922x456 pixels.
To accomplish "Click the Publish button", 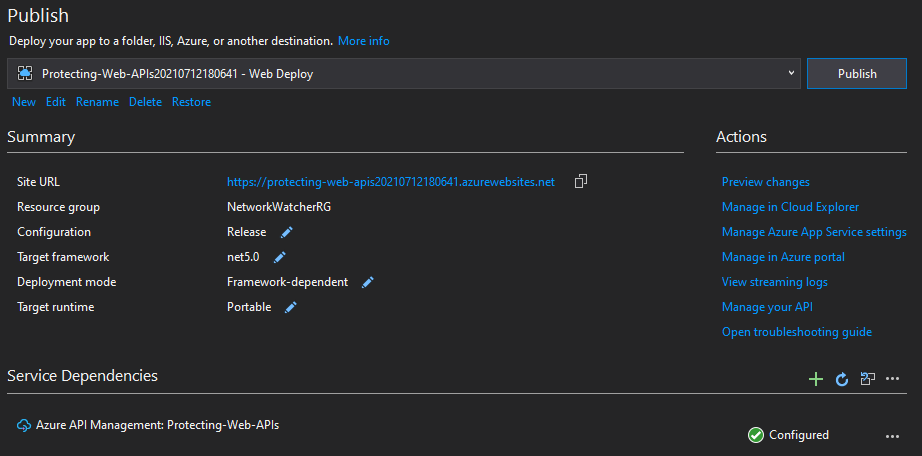I will click(857, 74).
